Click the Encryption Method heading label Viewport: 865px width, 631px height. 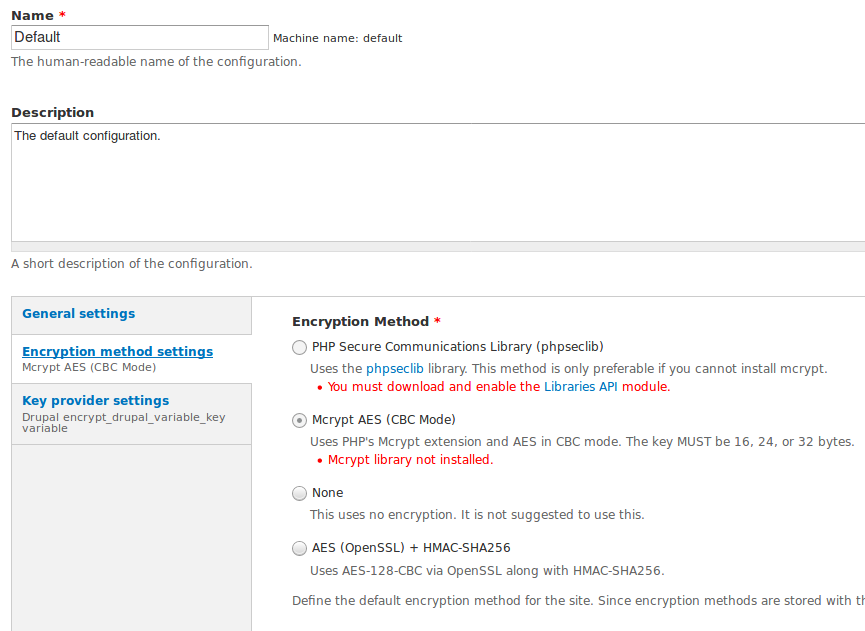click(360, 322)
